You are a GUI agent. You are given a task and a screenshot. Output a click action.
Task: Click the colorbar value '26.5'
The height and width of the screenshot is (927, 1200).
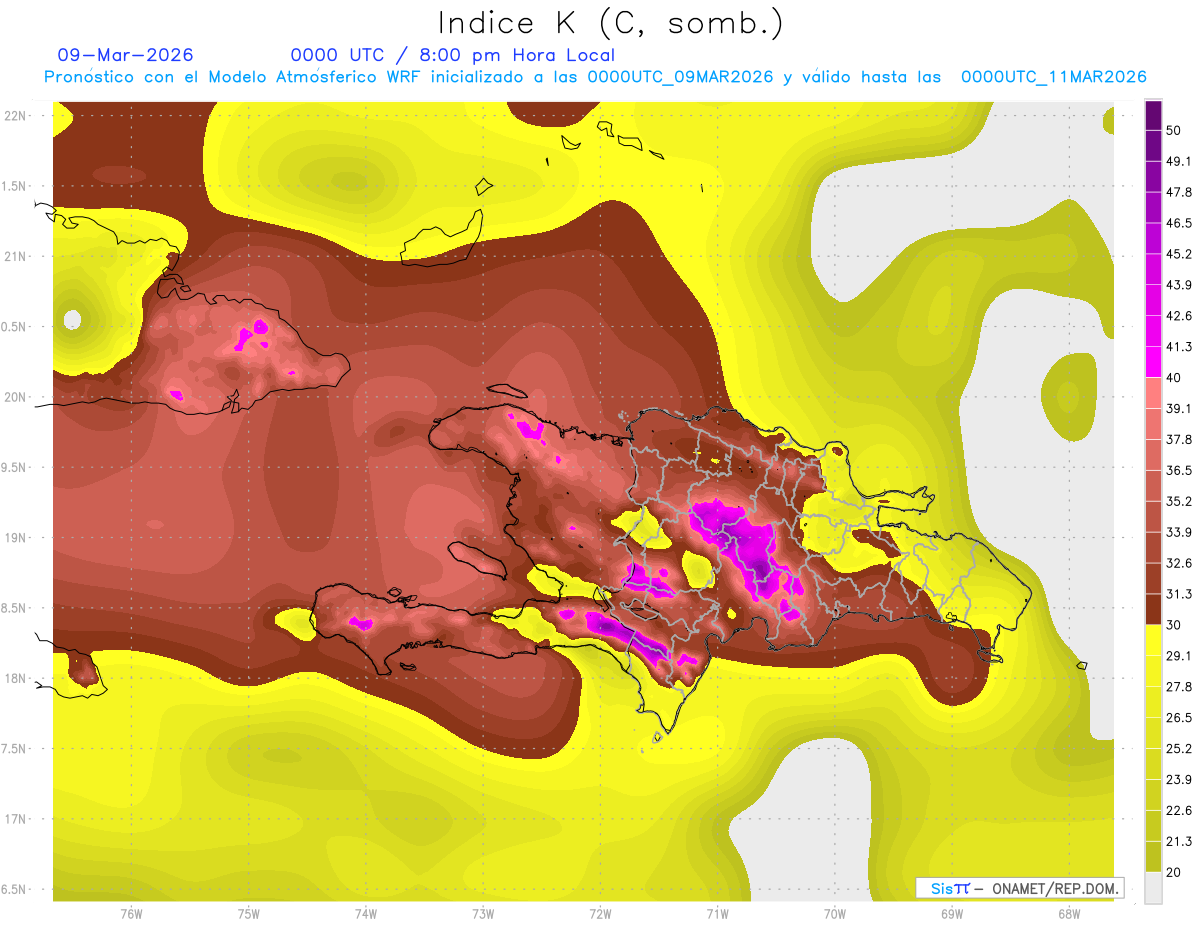coord(1179,718)
